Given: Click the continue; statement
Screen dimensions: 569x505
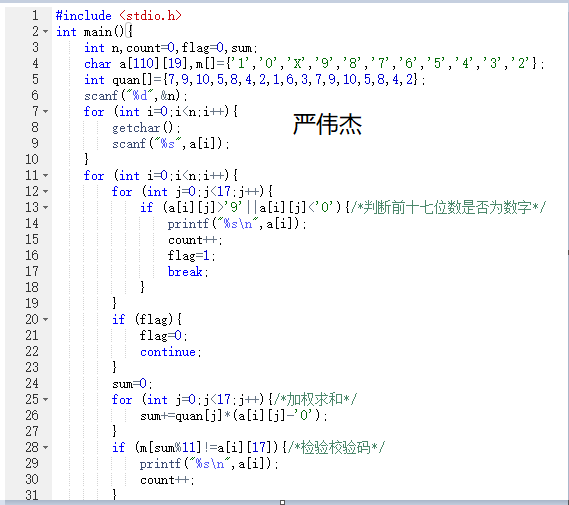Looking at the screenshot, I should pos(171,352).
